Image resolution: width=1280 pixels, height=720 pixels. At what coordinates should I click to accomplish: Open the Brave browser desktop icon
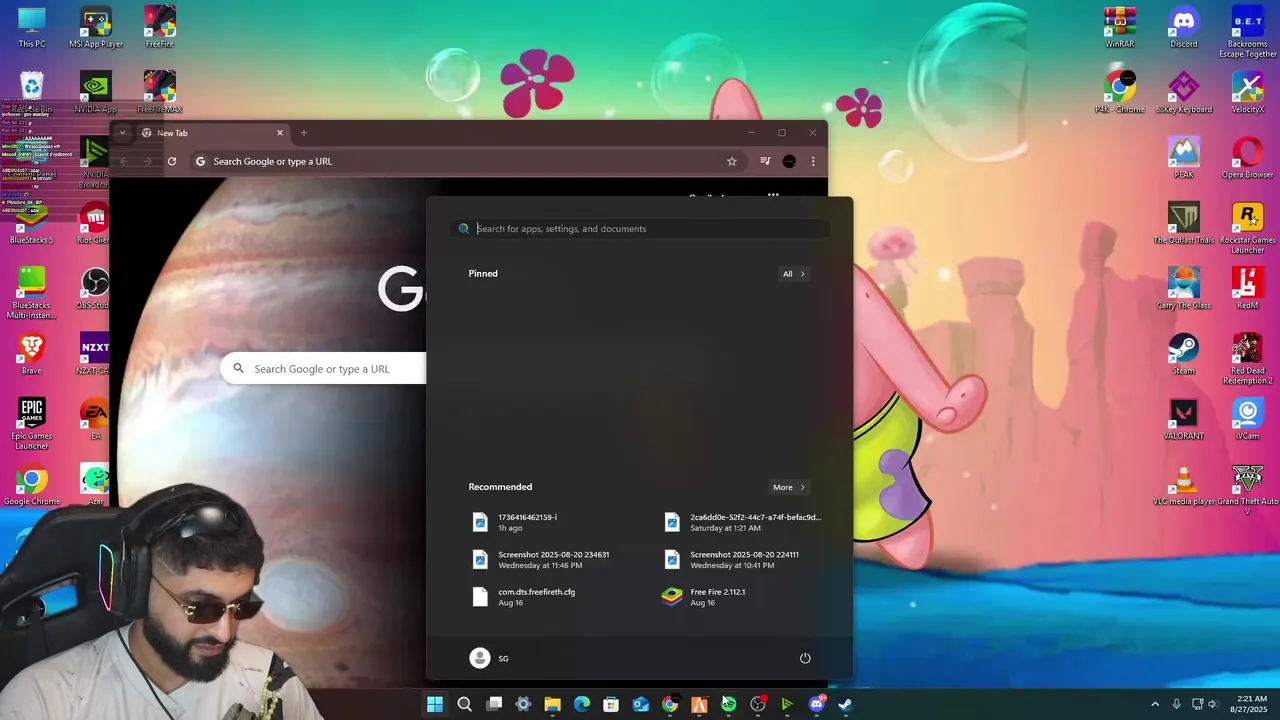32,354
